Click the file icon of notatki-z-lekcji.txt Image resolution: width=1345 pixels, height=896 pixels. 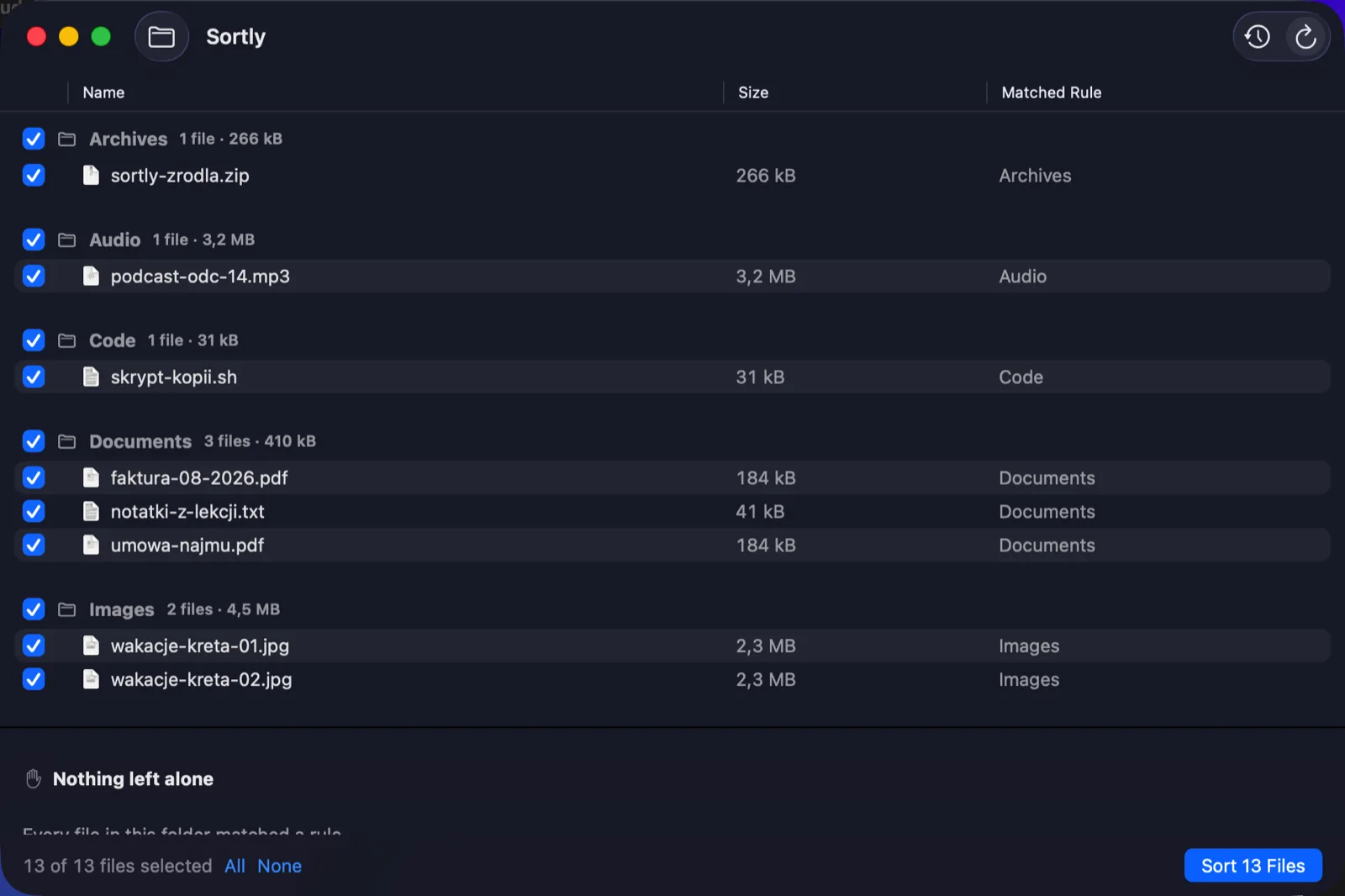91,511
